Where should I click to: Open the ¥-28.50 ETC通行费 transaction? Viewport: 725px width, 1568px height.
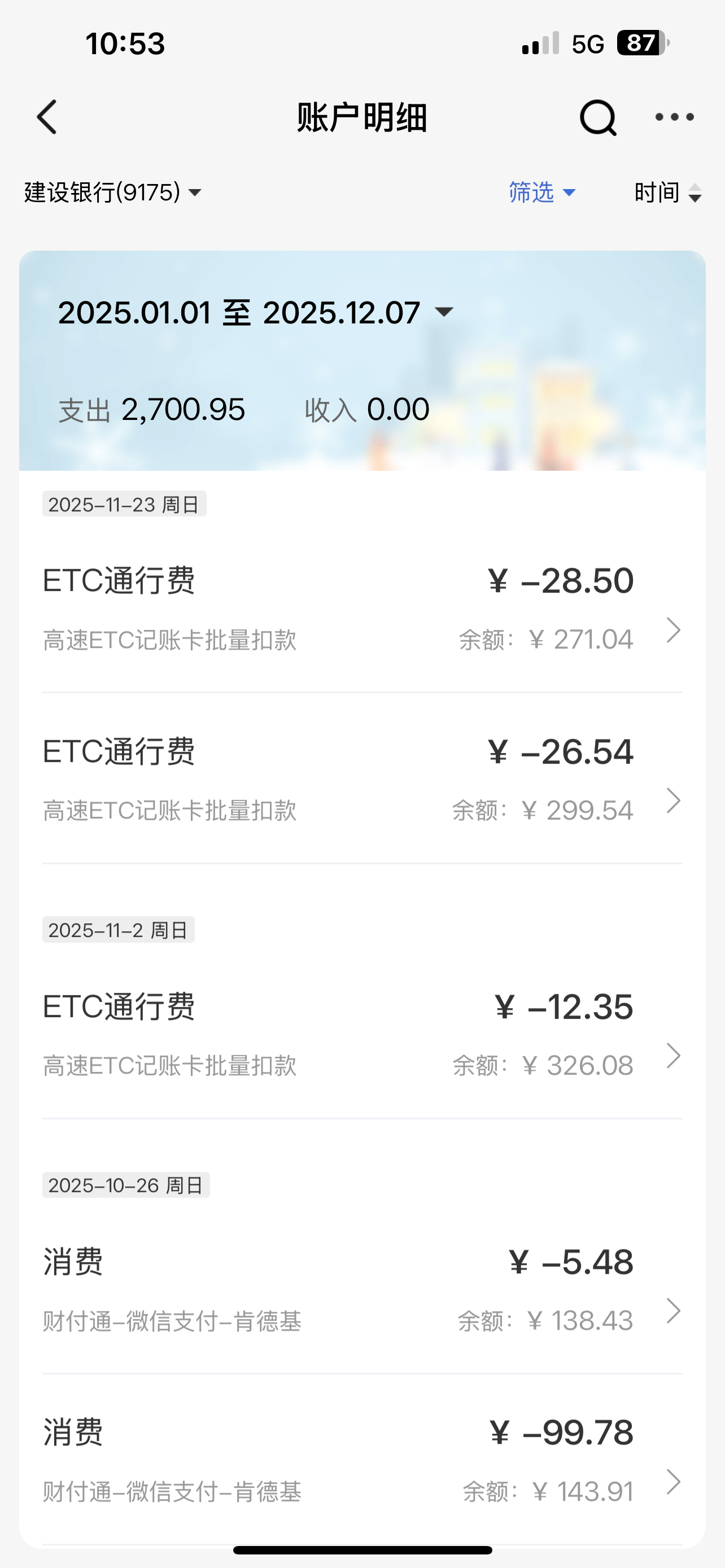tap(338, 608)
